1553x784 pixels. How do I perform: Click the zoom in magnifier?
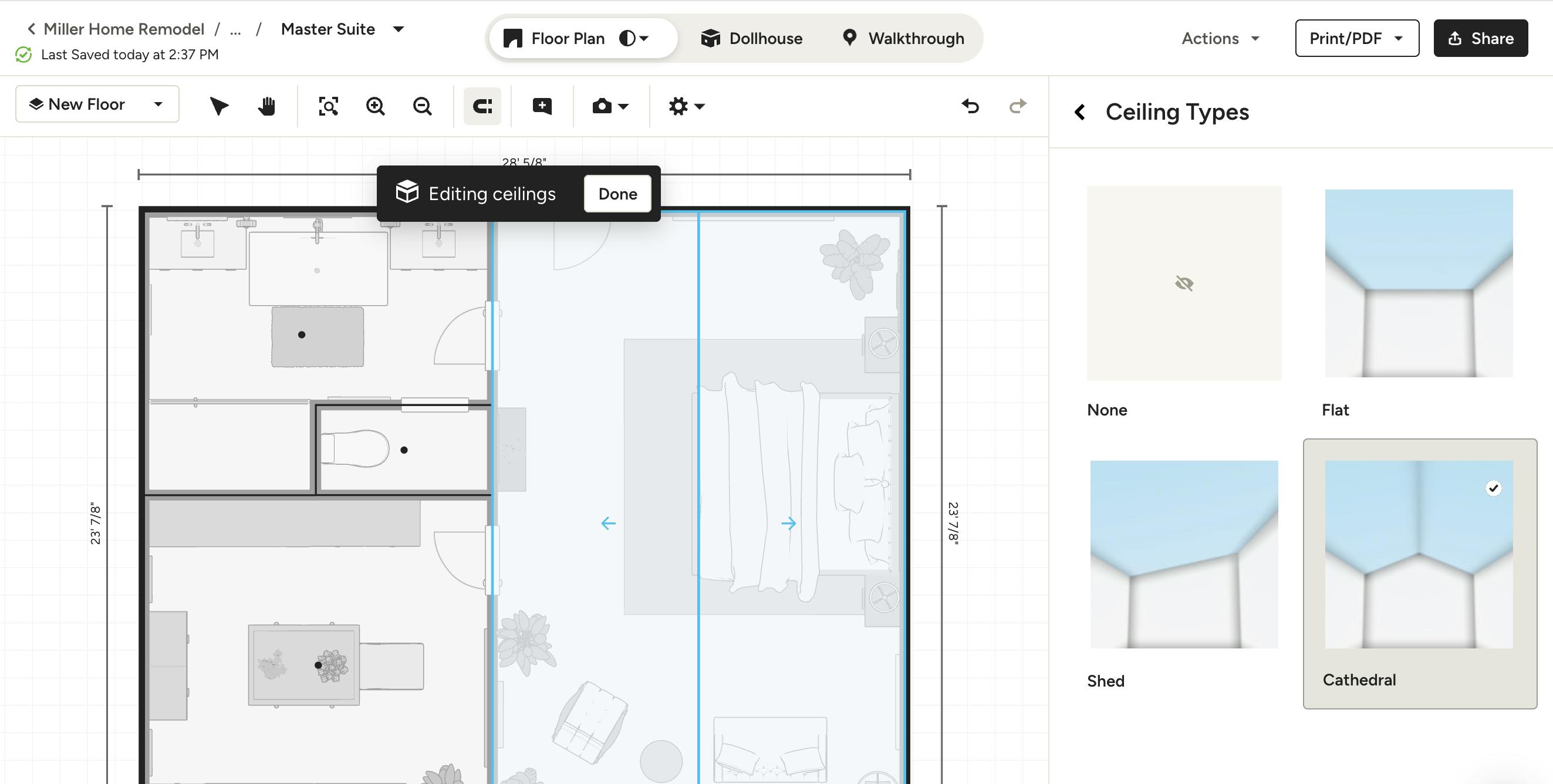[375, 106]
